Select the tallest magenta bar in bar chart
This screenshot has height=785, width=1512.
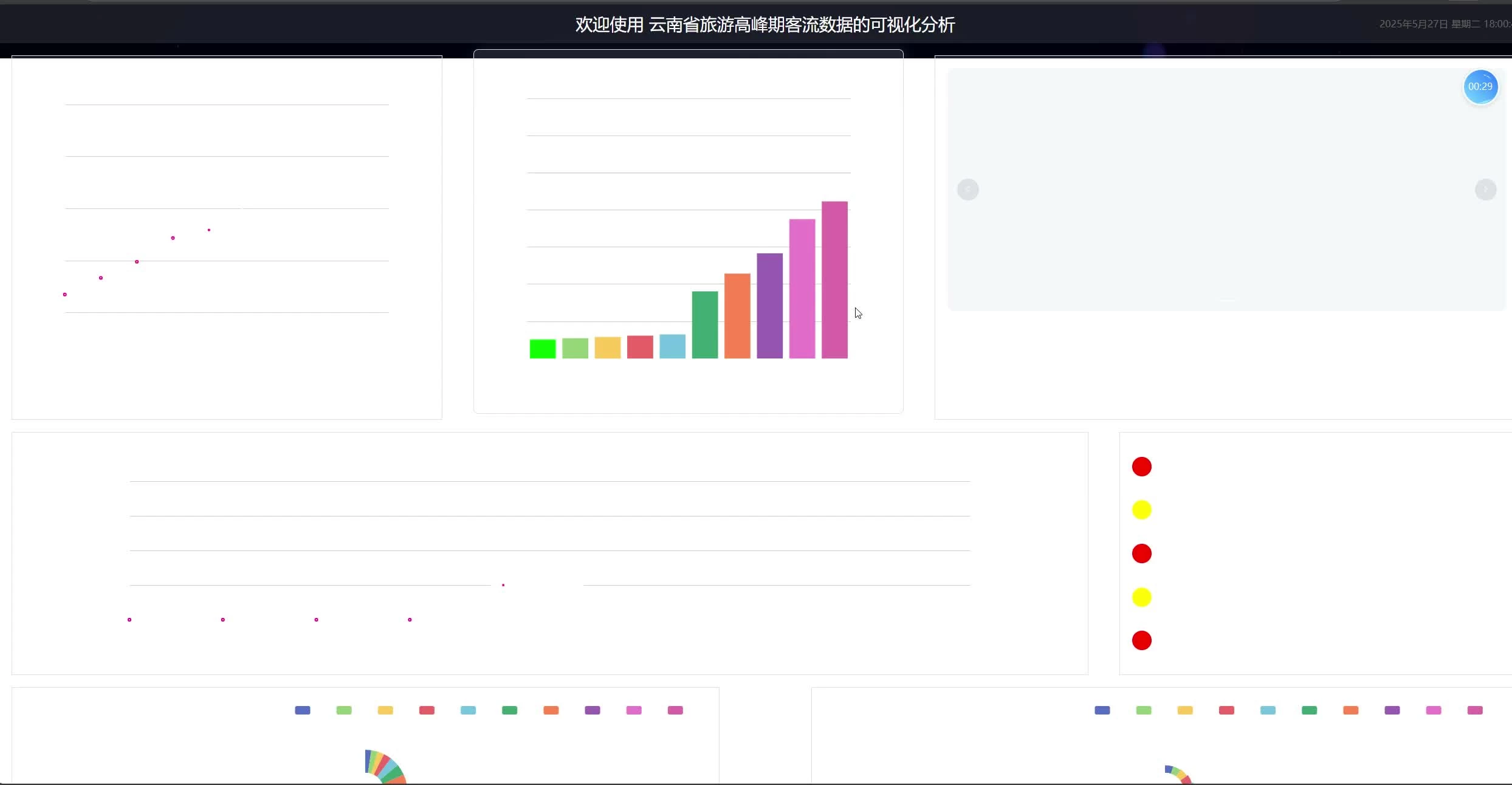[834, 279]
